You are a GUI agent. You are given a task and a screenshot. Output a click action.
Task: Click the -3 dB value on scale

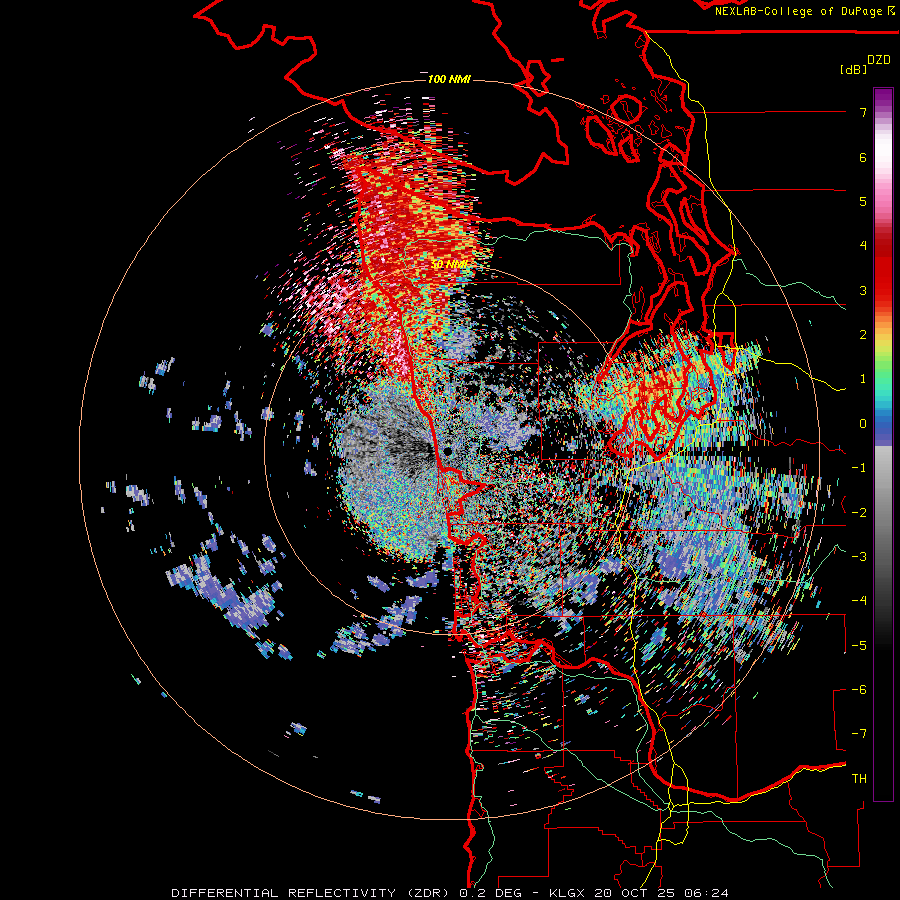[x=859, y=556]
